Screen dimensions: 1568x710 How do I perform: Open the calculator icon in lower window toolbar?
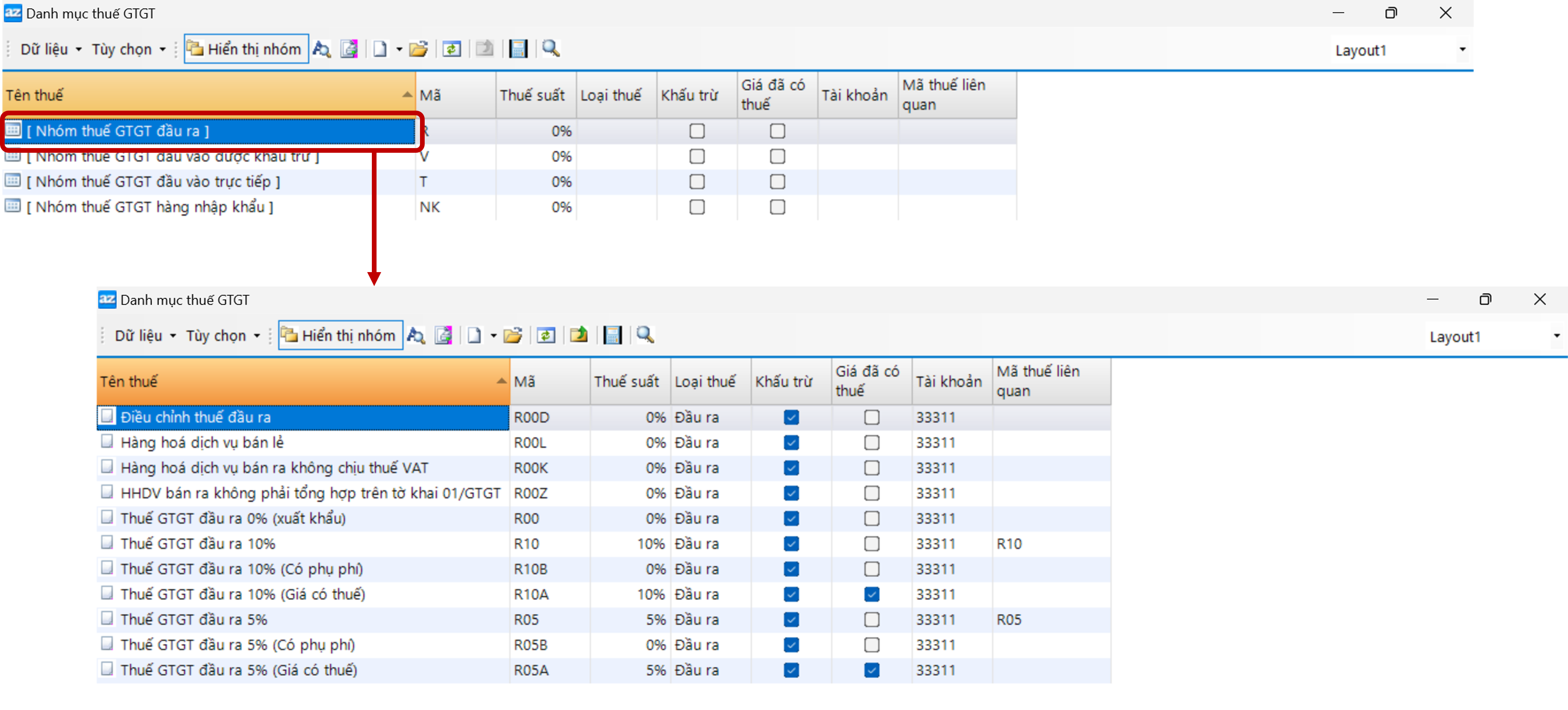coord(612,335)
